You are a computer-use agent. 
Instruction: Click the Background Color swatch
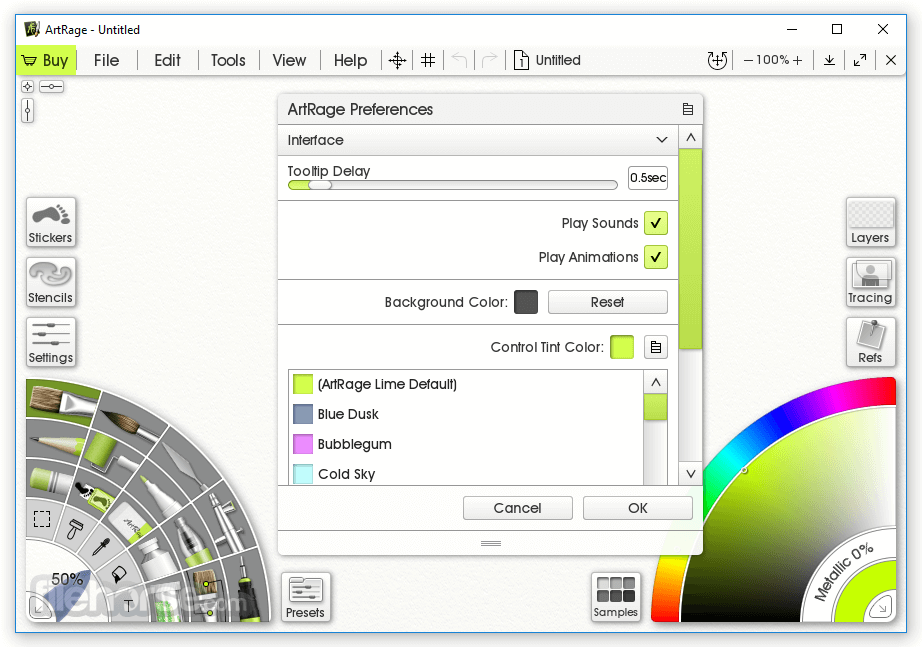coord(526,302)
